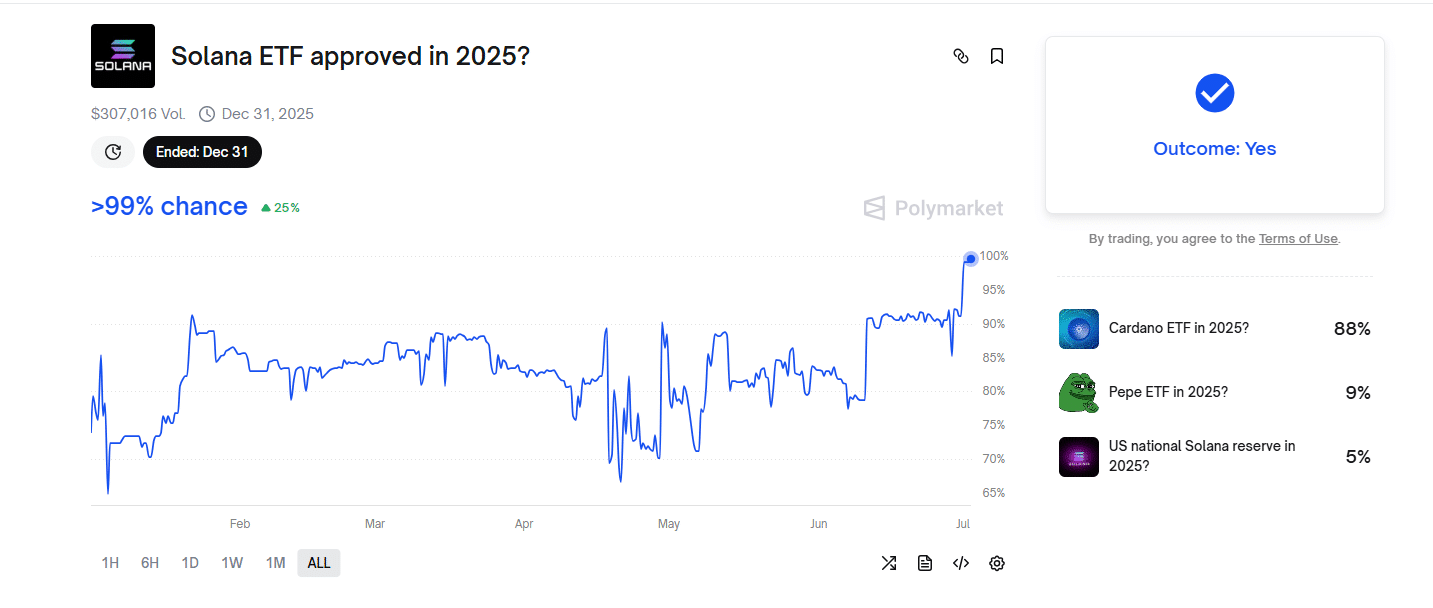
Task: Select the 1D time range
Action: coord(190,563)
